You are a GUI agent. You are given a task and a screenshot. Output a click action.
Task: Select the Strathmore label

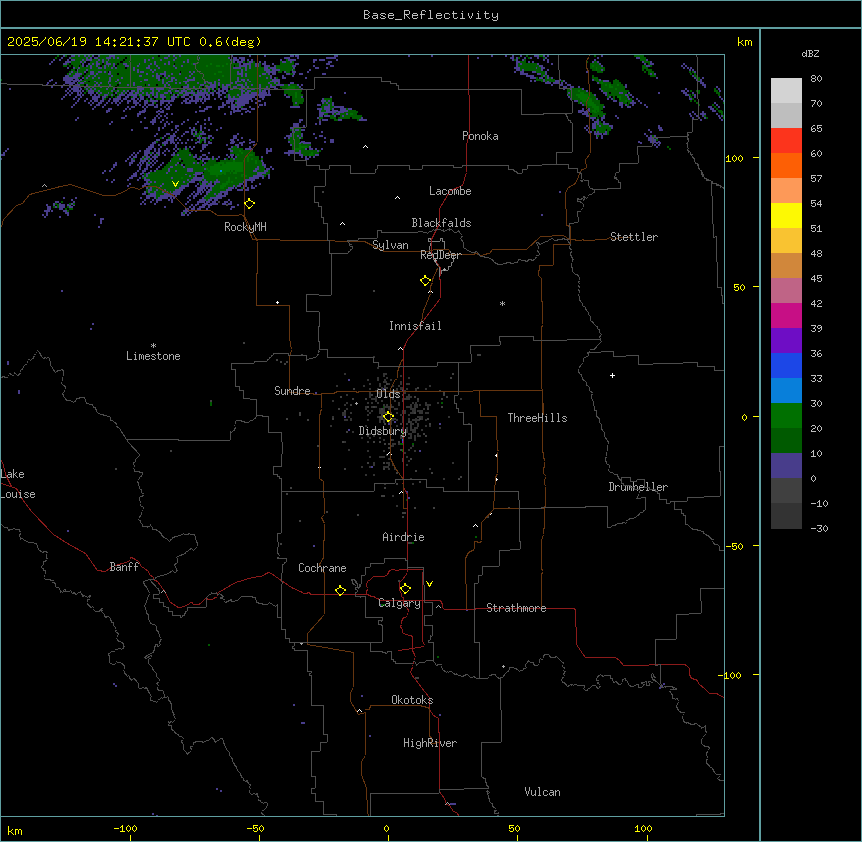(516, 608)
